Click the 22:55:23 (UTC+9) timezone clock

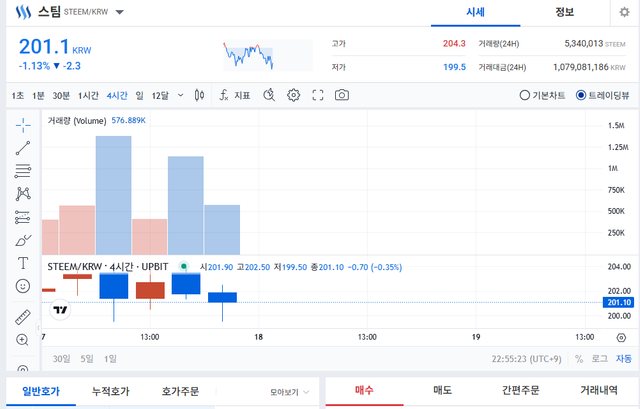pos(527,359)
